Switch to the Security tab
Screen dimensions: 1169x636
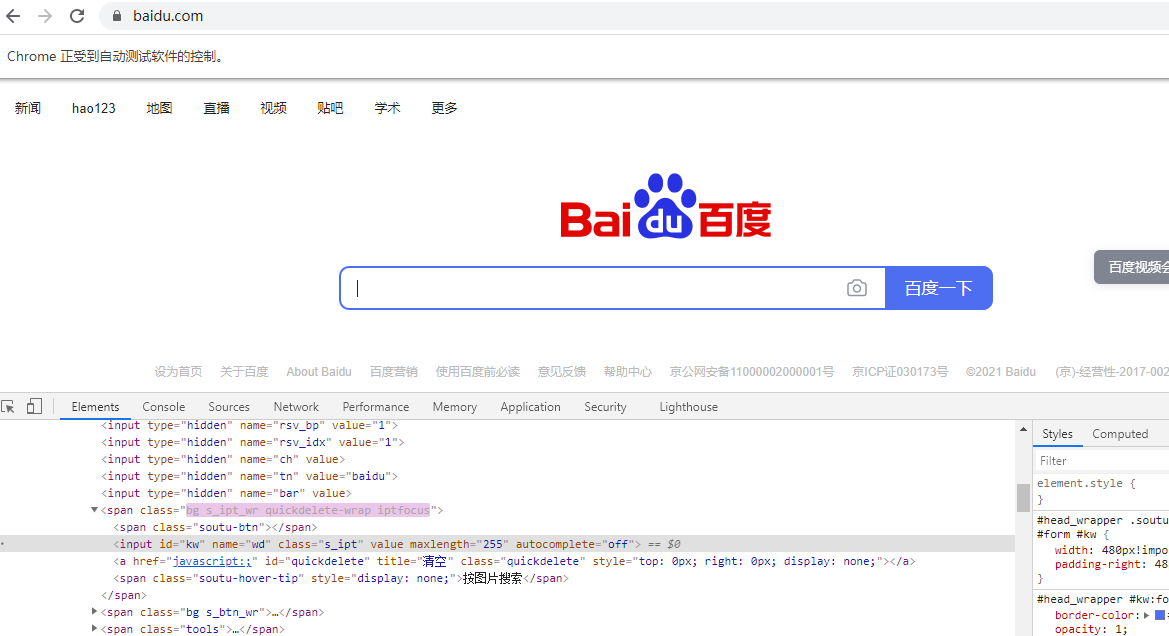pyautogui.click(x=605, y=406)
